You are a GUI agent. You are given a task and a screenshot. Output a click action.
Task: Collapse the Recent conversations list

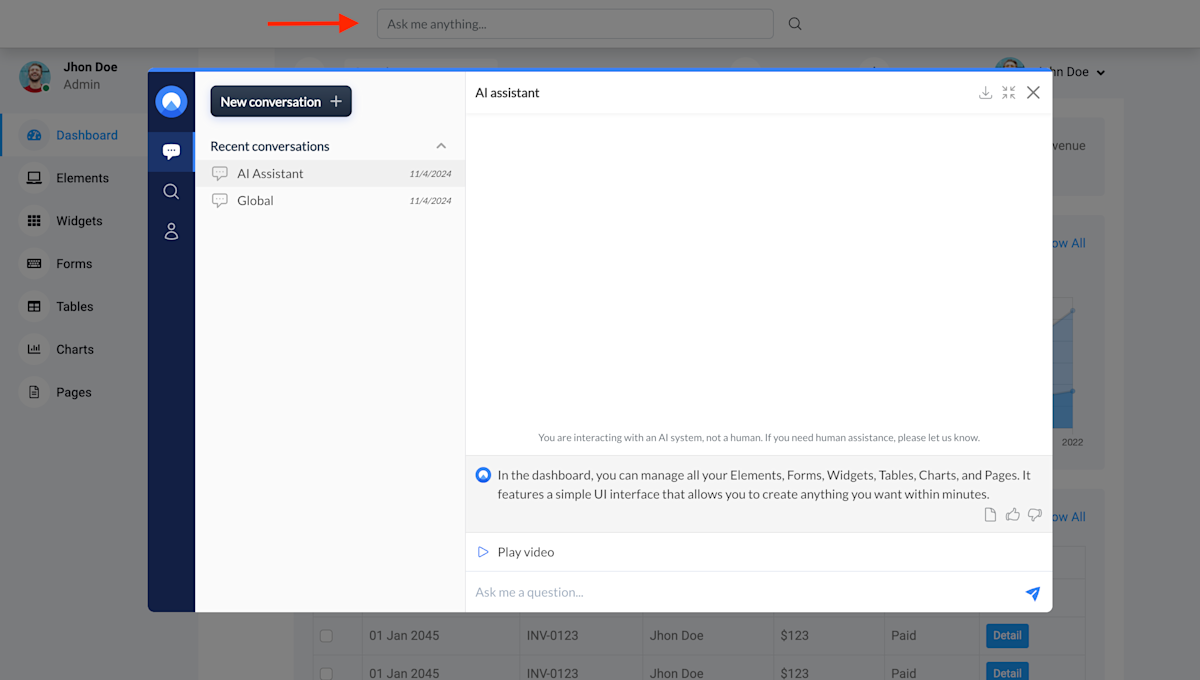tap(441, 145)
